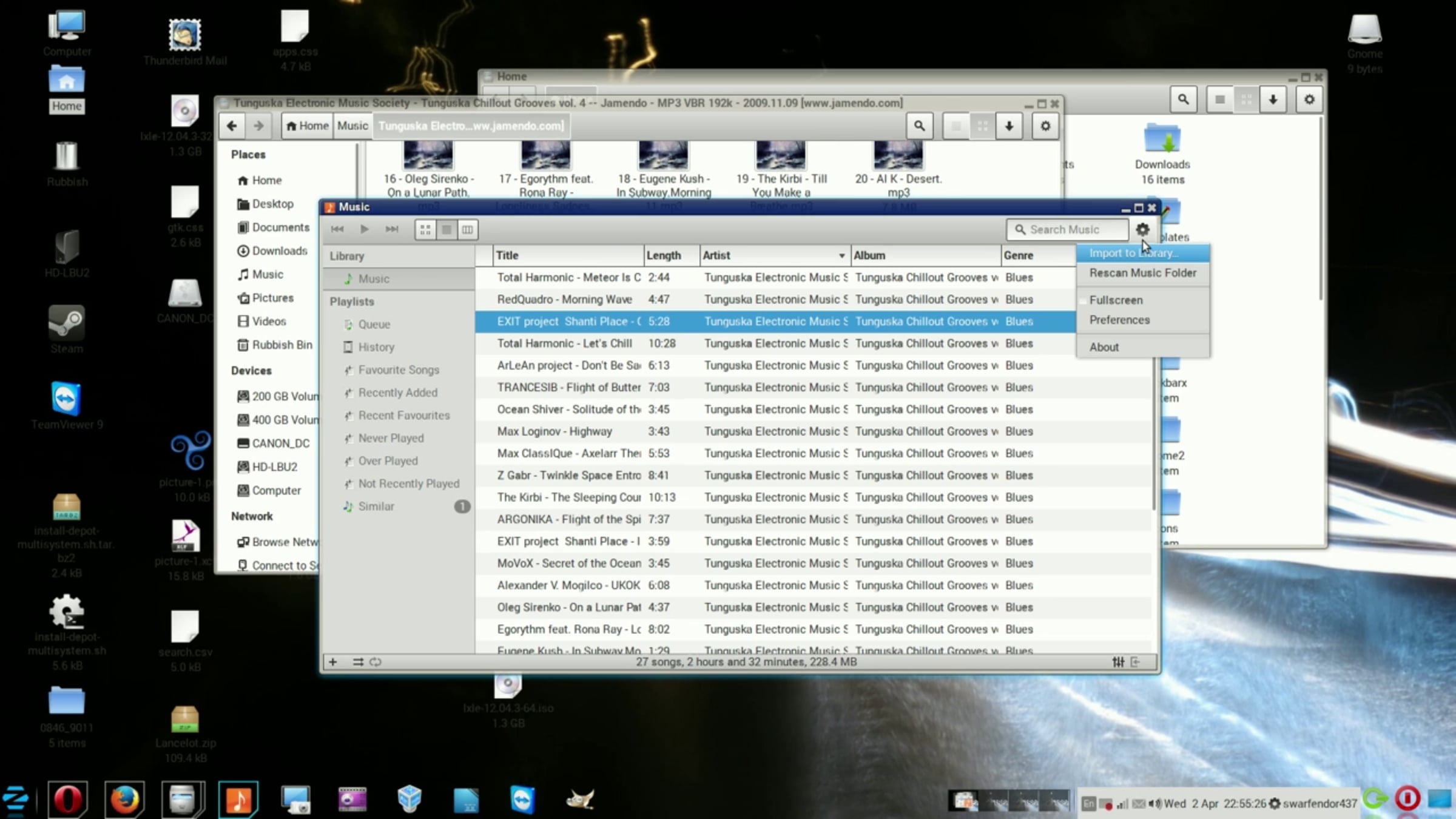Open the Music player settings gear menu
Viewport: 1456px width, 819px height.
point(1142,229)
